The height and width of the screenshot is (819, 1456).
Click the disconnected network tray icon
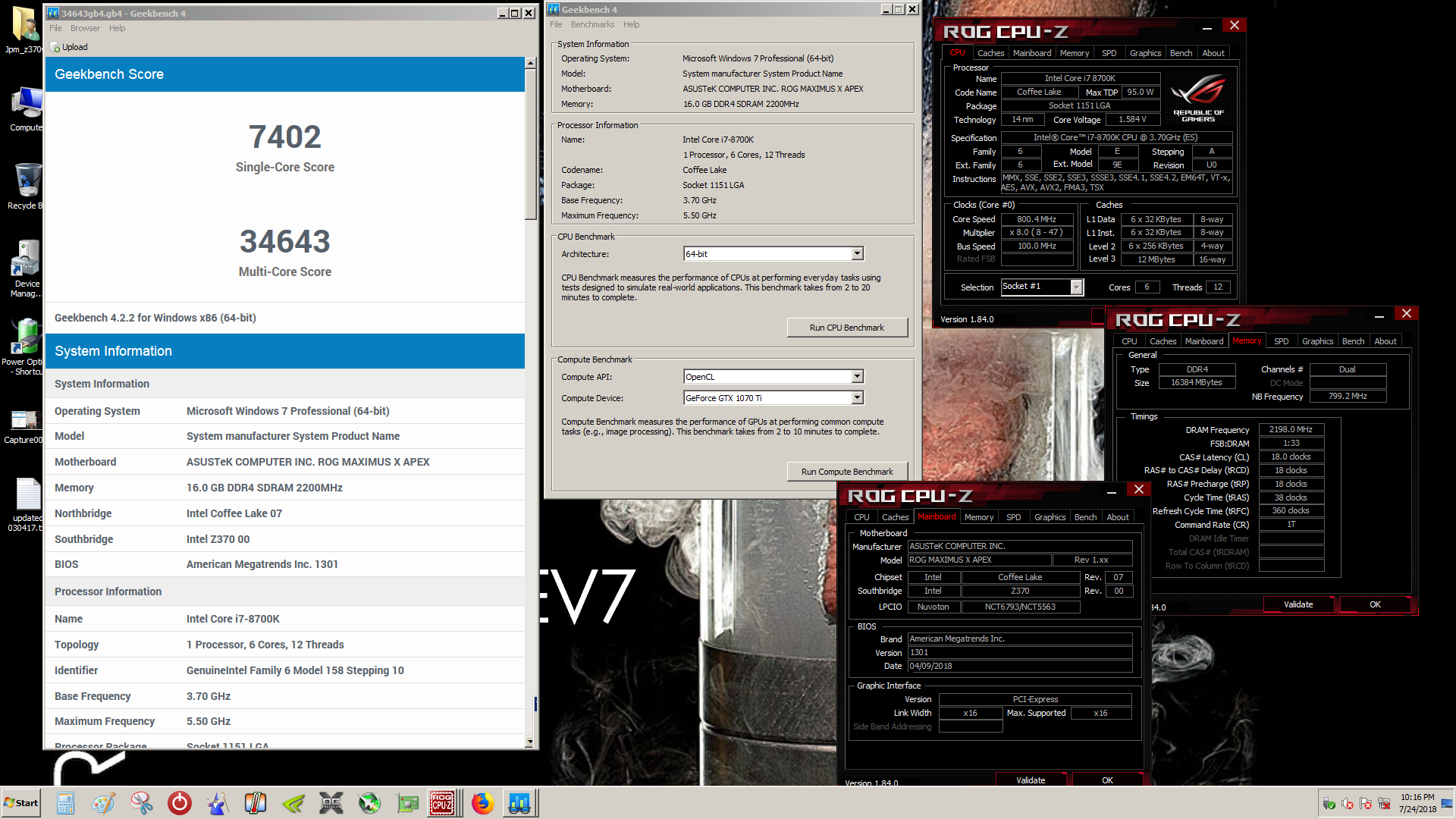(x=1384, y=804)
